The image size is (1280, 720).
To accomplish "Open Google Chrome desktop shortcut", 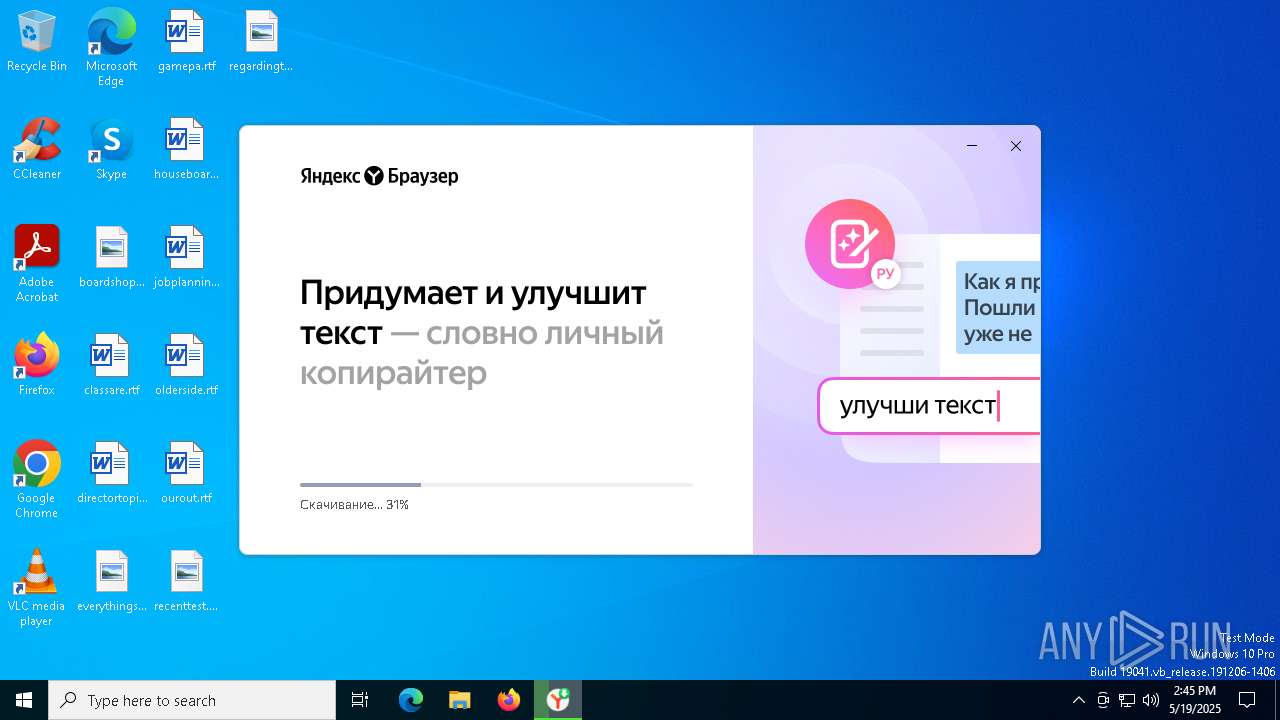I will (x=37, y=480).
